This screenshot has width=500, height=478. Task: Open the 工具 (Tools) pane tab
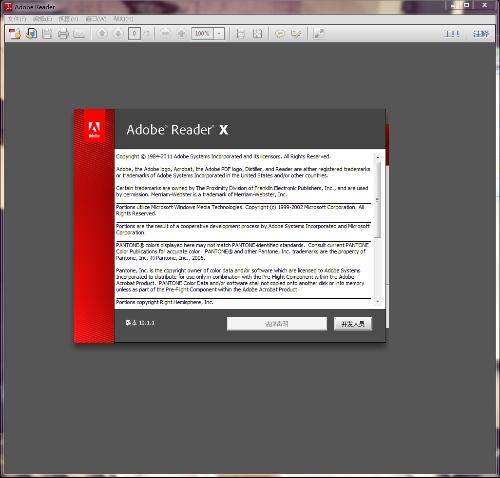tap(452, 34)
